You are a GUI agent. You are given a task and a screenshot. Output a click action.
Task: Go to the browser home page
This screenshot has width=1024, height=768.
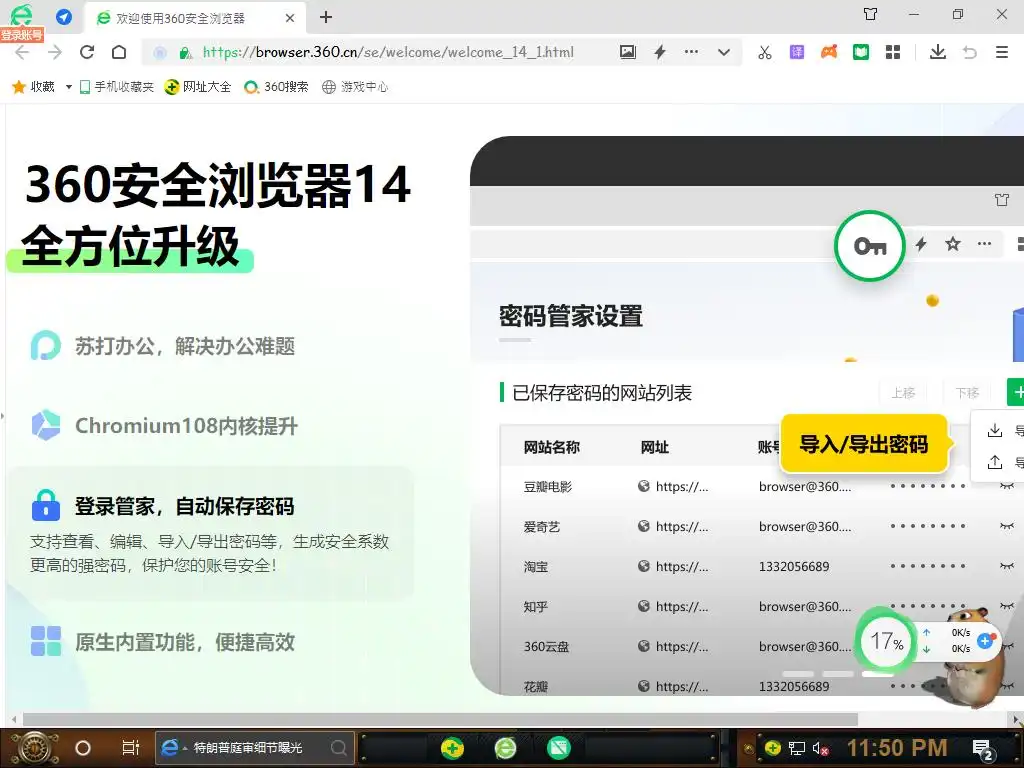point(119,52)
